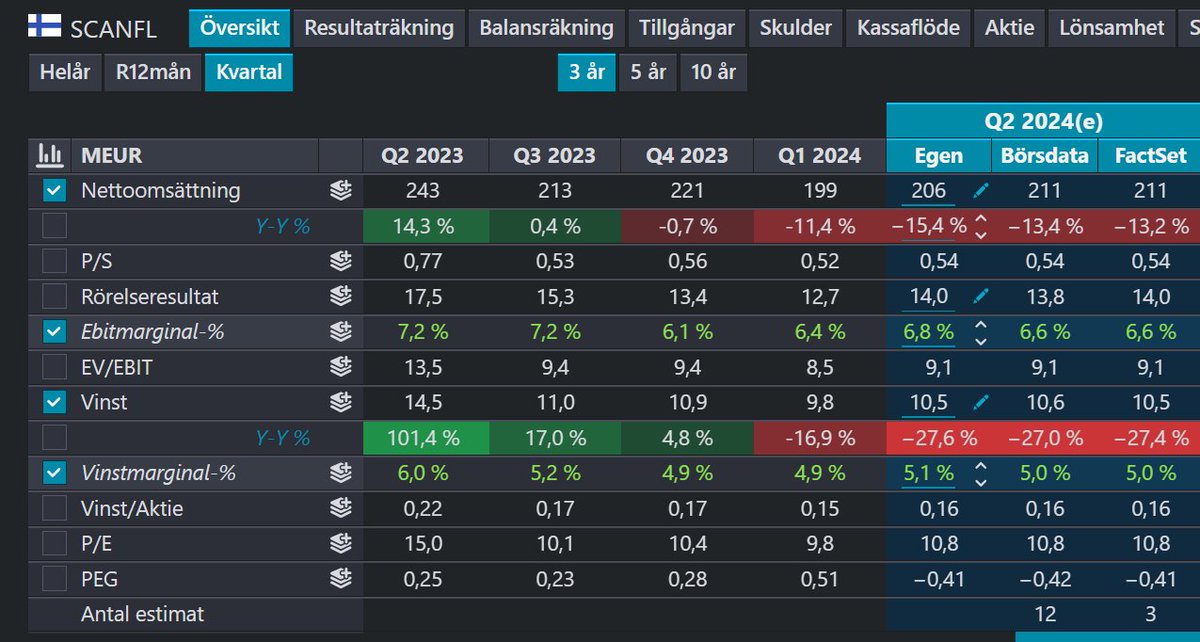Click the stacked-layers icon next to P/S
The height and width of the screenshot is (642, 1200).
339,261
